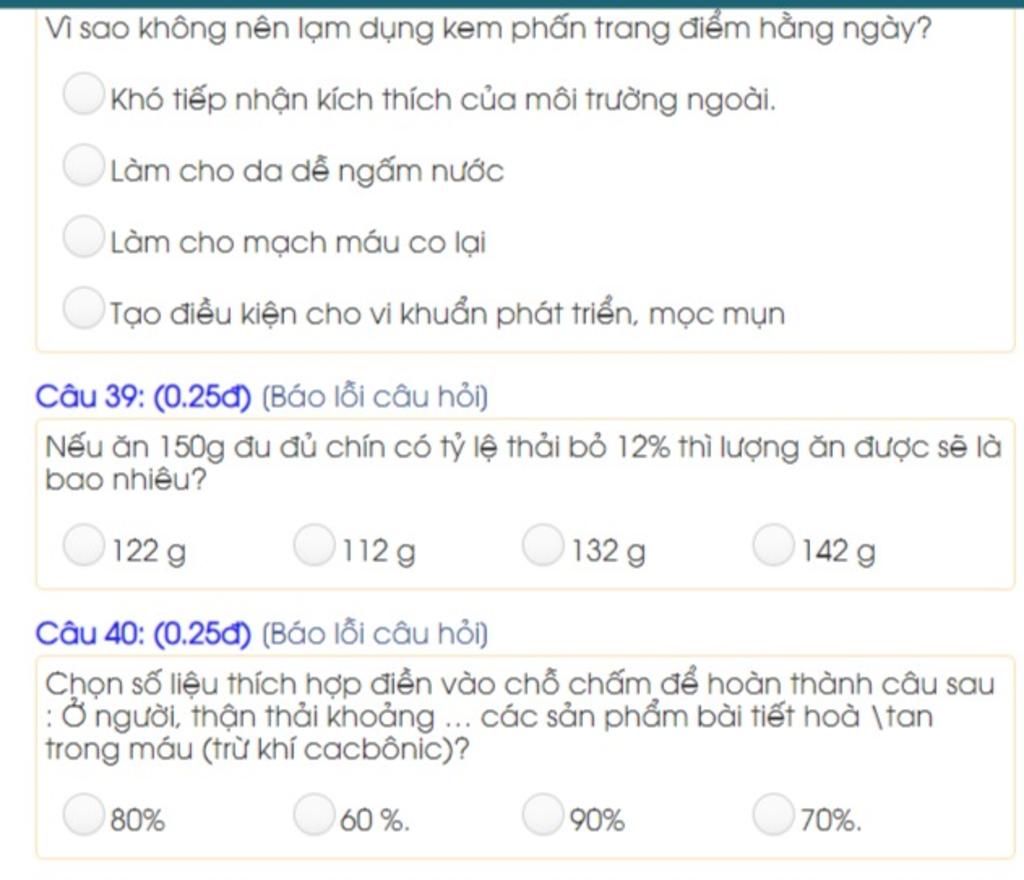
Task: Open 'Báo lỗi câu hỏi' for Câu 40
Action: point(375,634)
